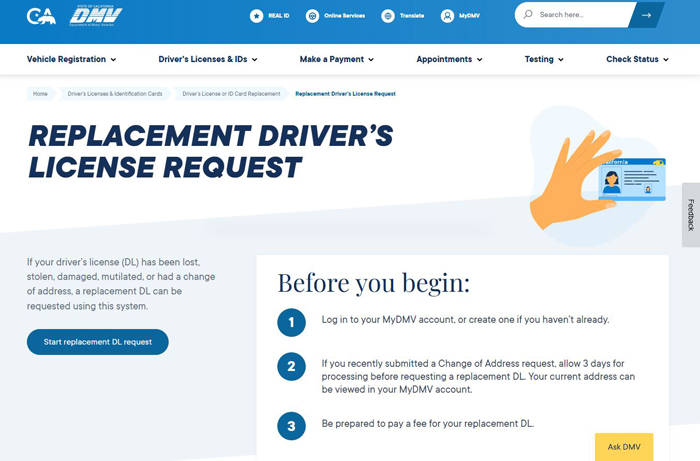Open the Feedback side tab

(x=690, y=215)
